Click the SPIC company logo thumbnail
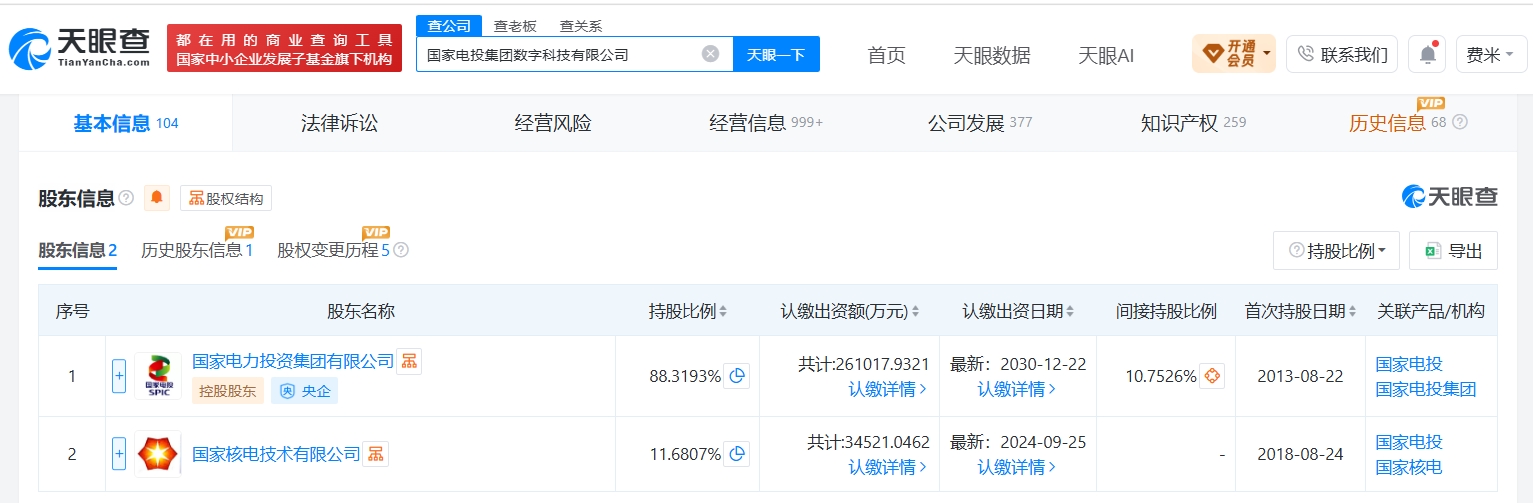The height and width of the screenshot is (503, 1533). [x=158, y=376]
